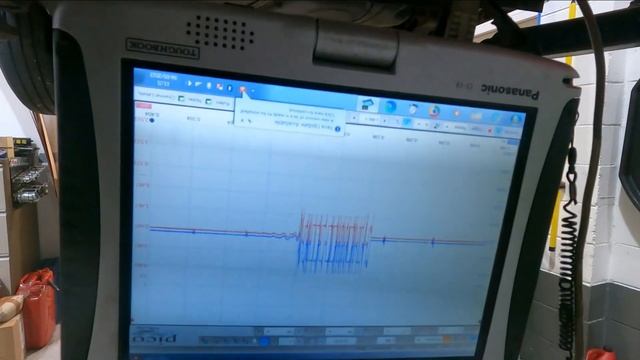
Task: Launch Google Chrome from the taskbar
Action: (434, 110)
